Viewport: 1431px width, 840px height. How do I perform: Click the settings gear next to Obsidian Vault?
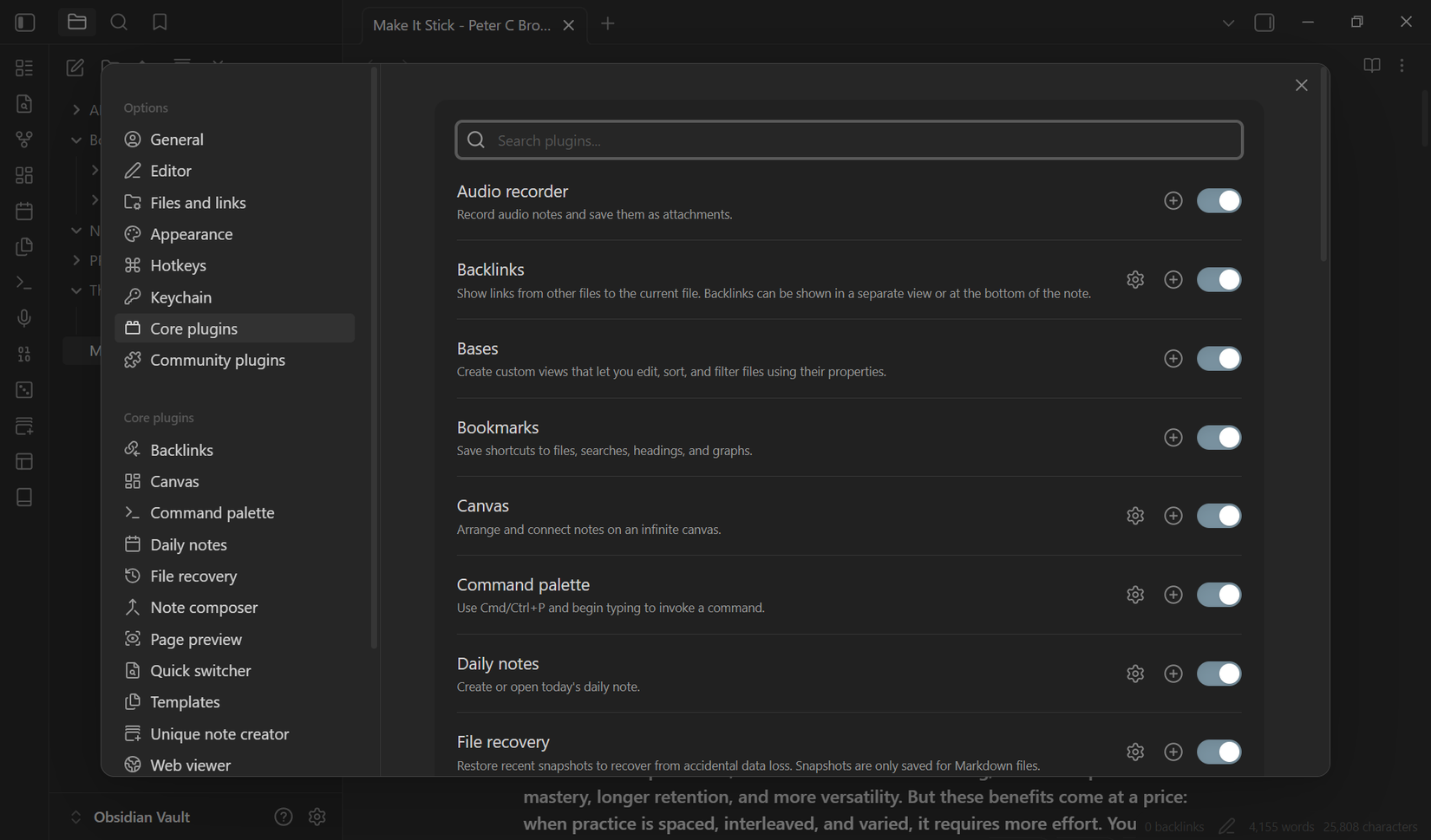coord(317,816)
